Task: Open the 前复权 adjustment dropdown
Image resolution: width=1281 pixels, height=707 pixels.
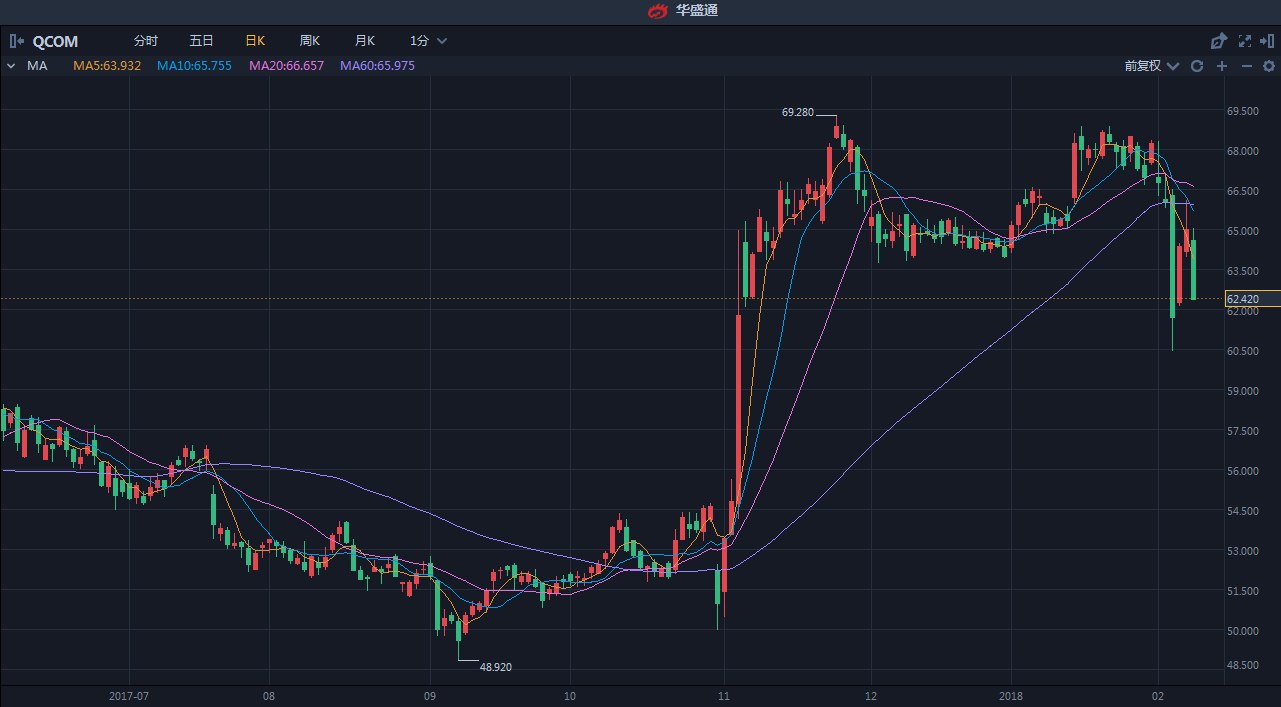Action: pyautogui.click(x=1151, y=66)
